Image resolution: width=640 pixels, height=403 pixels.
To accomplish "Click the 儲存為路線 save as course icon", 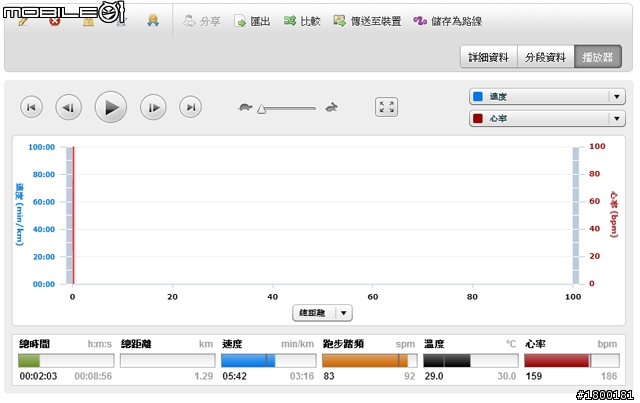I will pos(420,20).
